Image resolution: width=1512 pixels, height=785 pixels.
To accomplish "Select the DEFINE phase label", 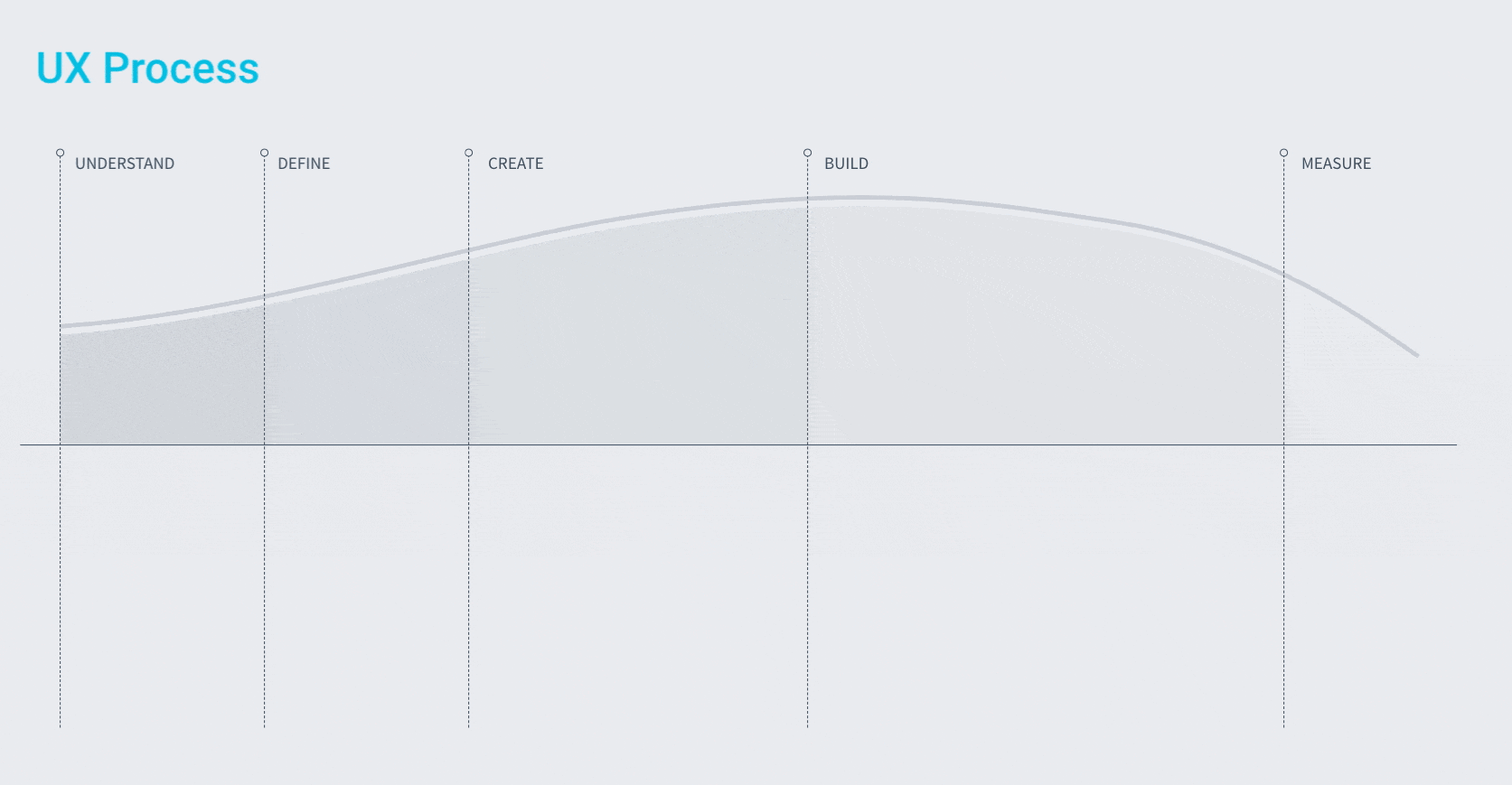I will coord(304,164).
